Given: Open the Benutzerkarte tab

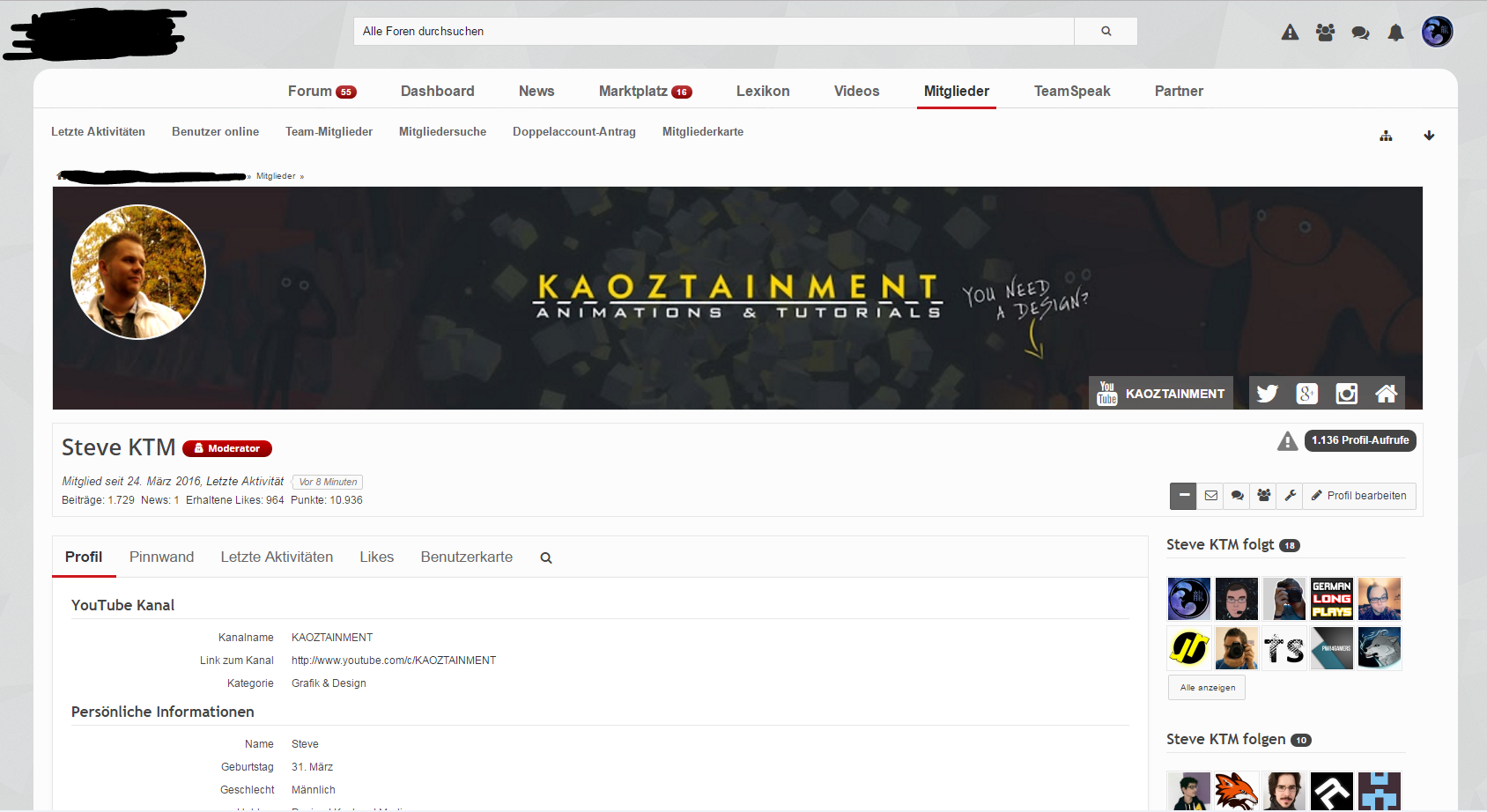Looking at the screenshot, I should [467, 557].
